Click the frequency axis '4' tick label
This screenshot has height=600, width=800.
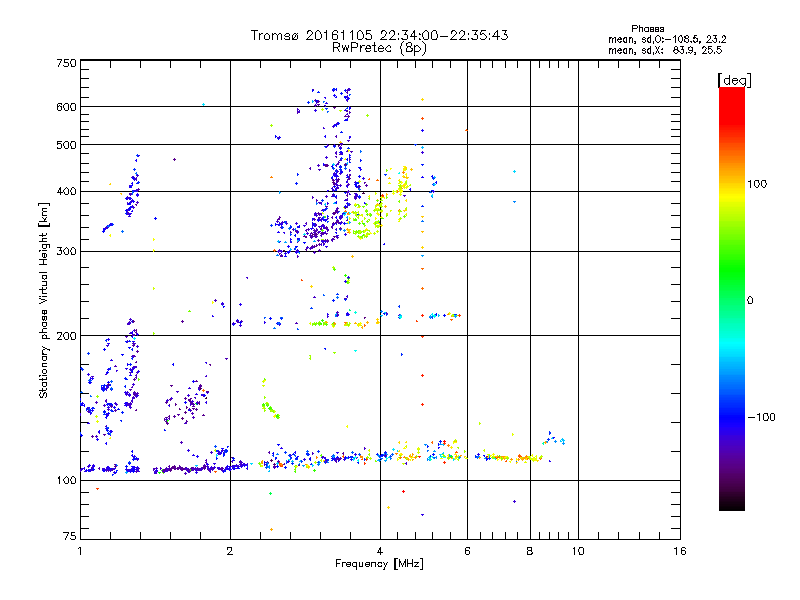(380, 551)
